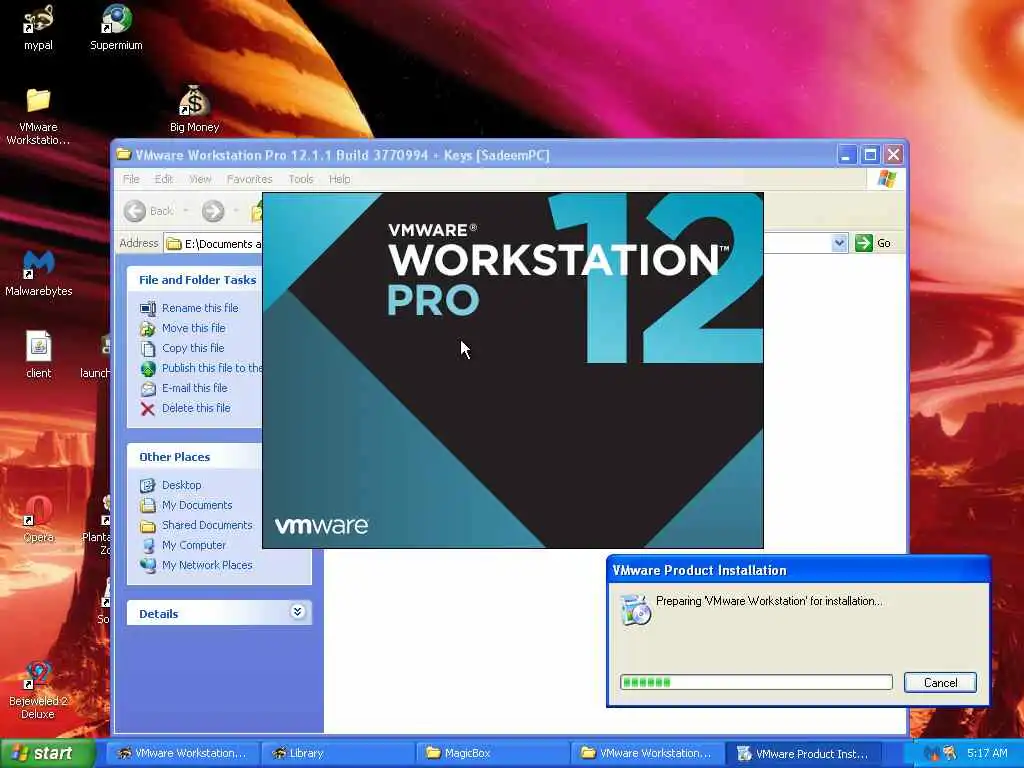The width and height of the screenshot is (1024, 768).
Task: Expand the Details panel chevron
Action: point(297,612)
